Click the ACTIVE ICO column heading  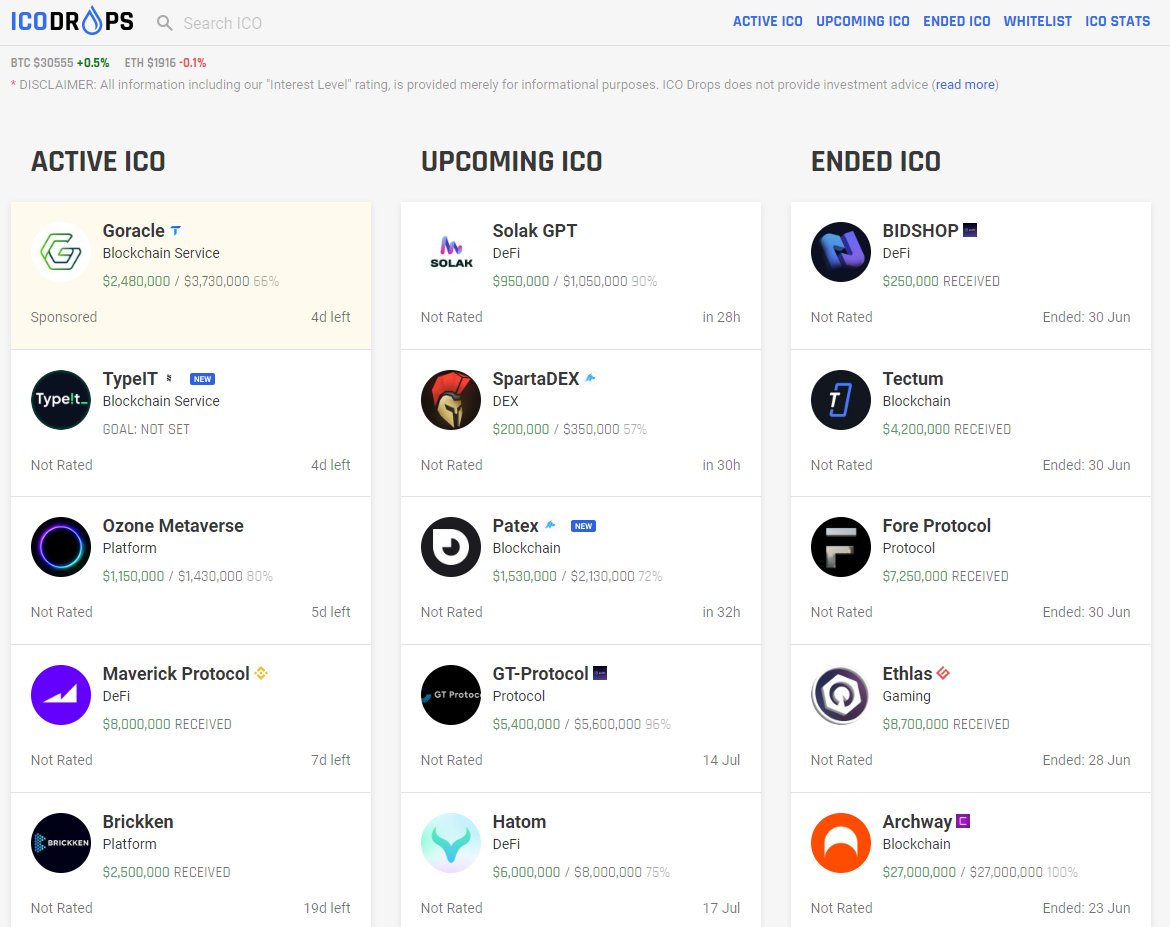pos(98,161)
